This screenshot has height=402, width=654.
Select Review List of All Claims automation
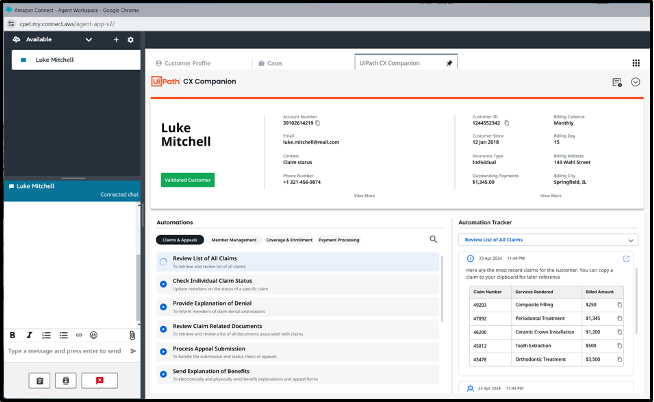[x=298, y=262]
